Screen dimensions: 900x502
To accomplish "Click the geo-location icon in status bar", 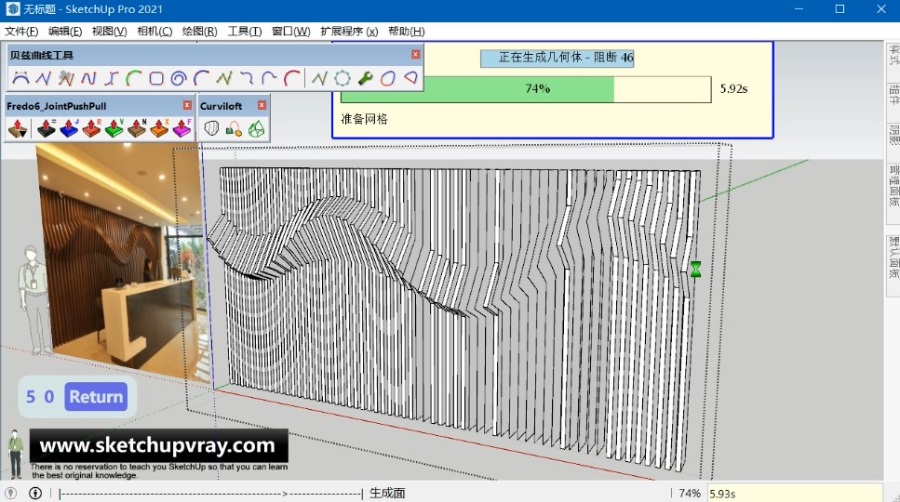I will tap(11, 493).
